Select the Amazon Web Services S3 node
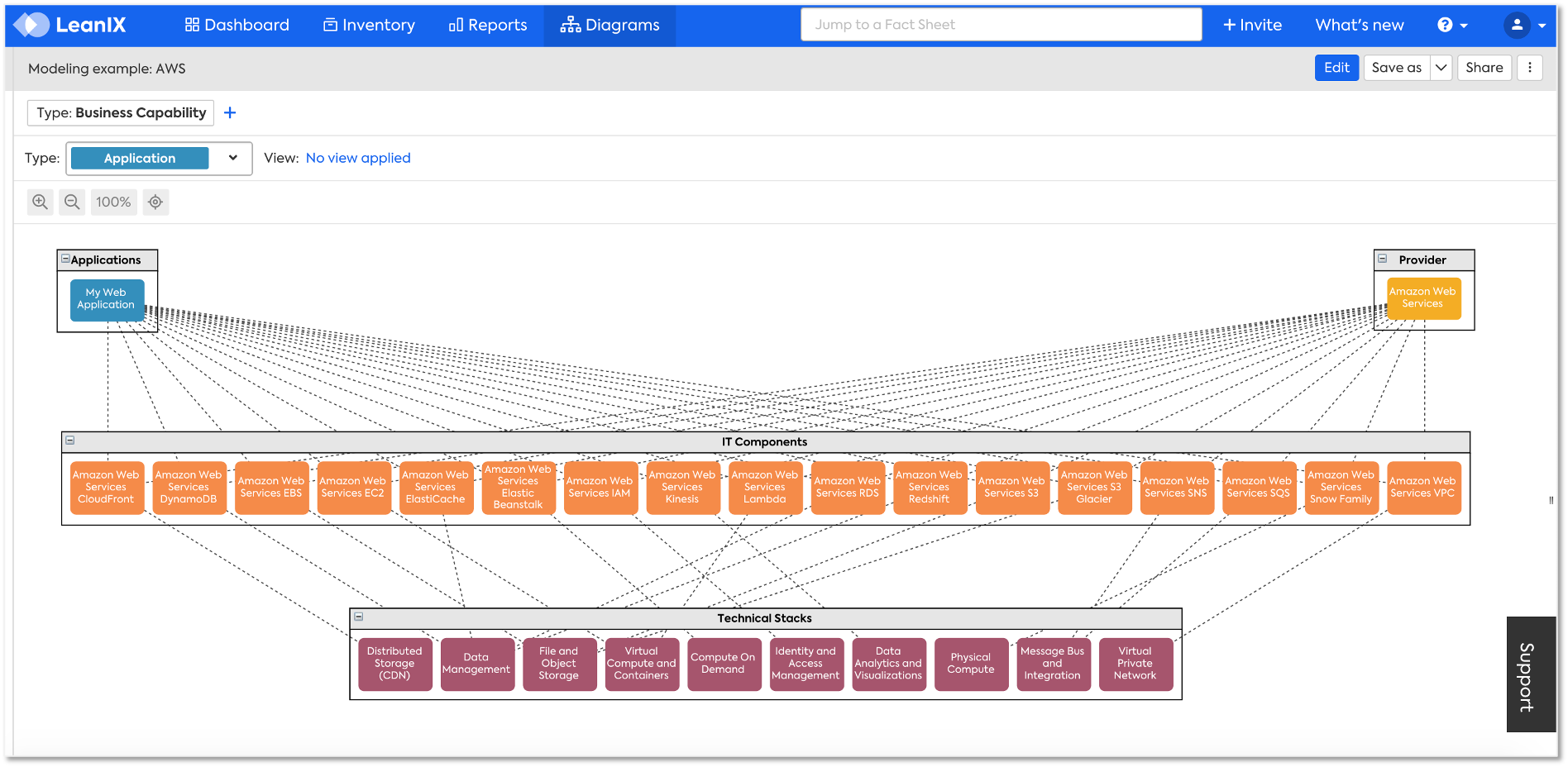 (1012, 488)
